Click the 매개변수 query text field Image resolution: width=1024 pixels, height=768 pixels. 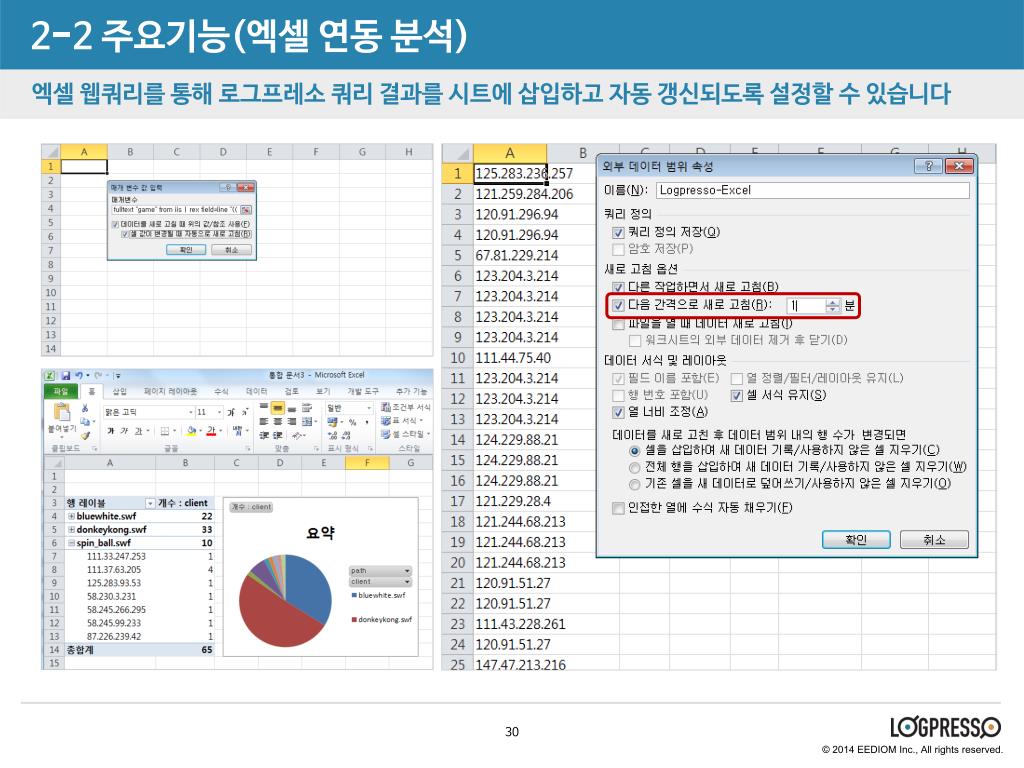176,210
